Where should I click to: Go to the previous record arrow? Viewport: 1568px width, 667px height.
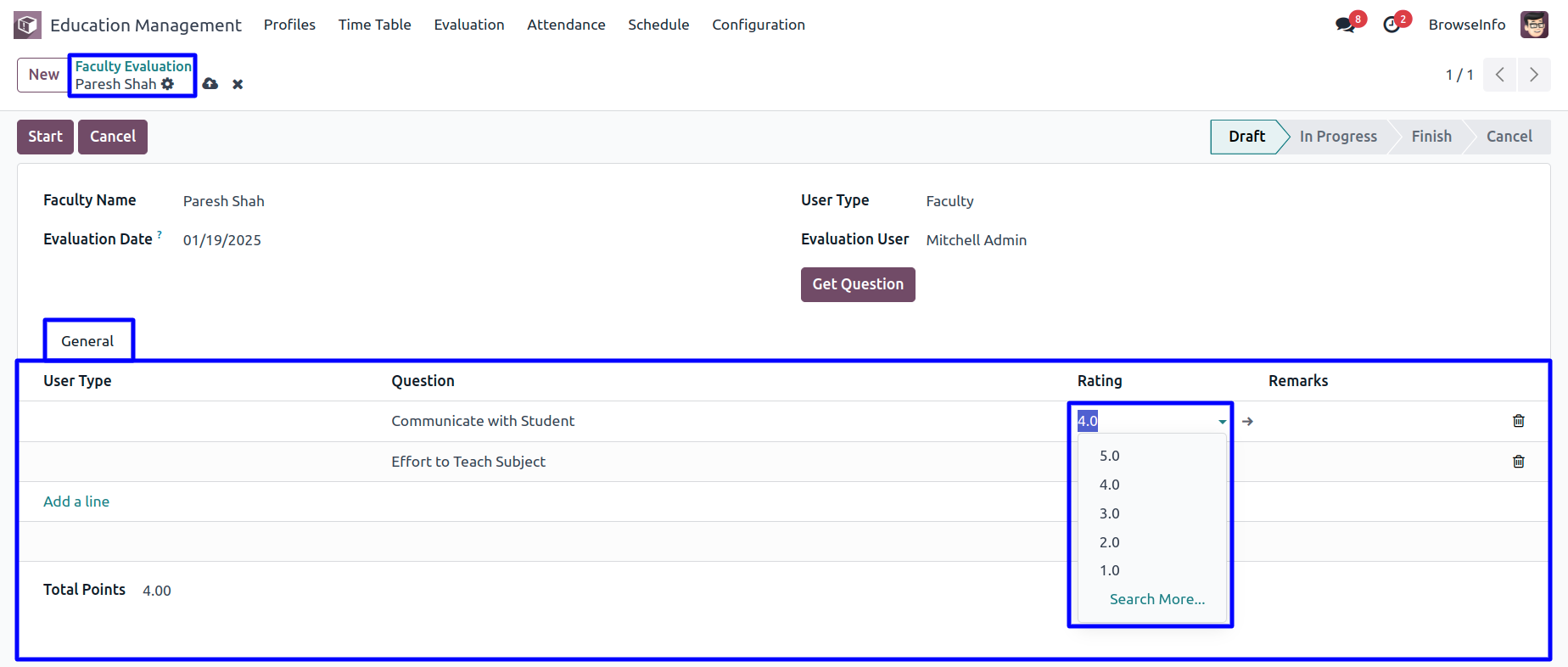1500,75
